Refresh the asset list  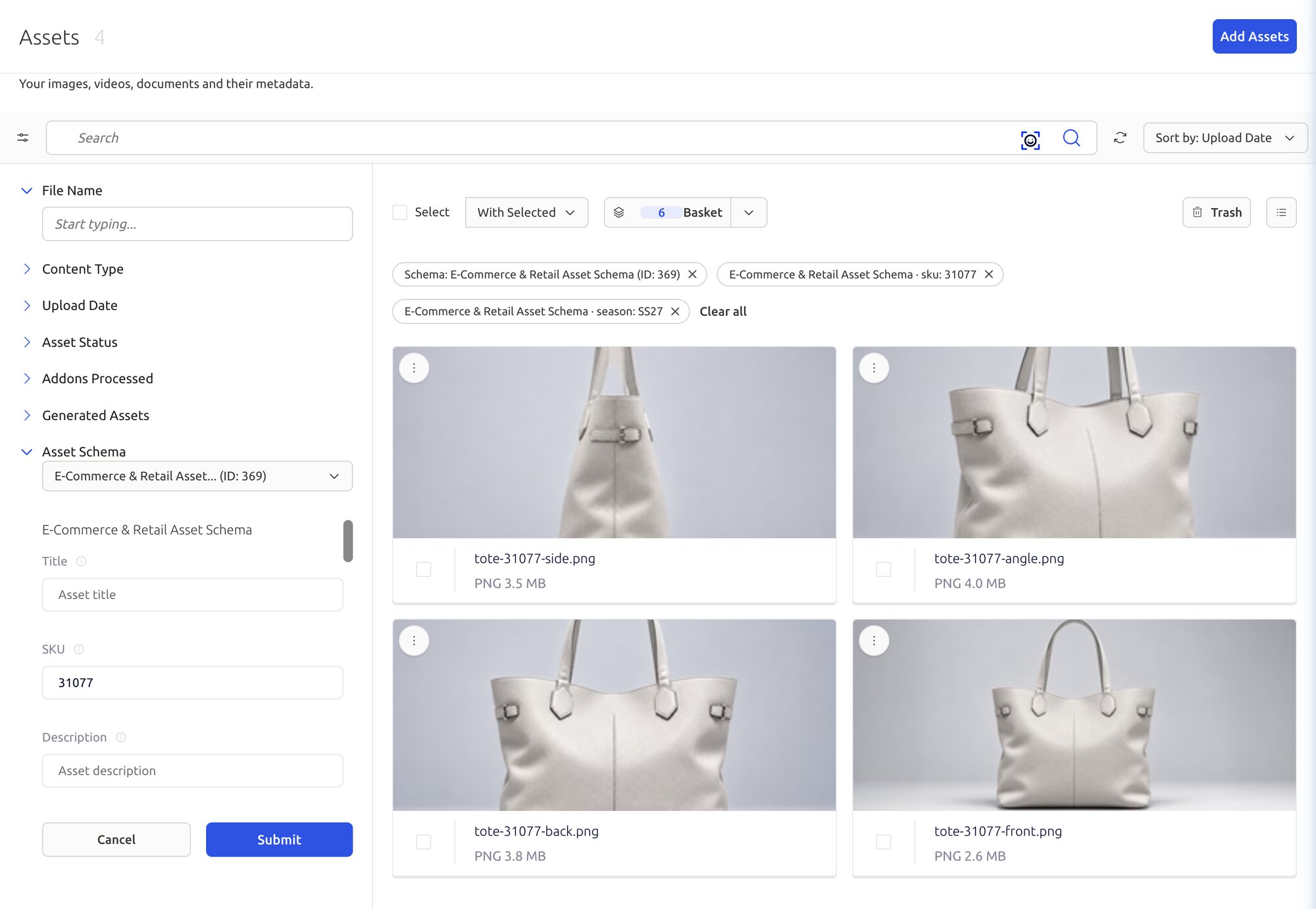[x=1120, y=138]
